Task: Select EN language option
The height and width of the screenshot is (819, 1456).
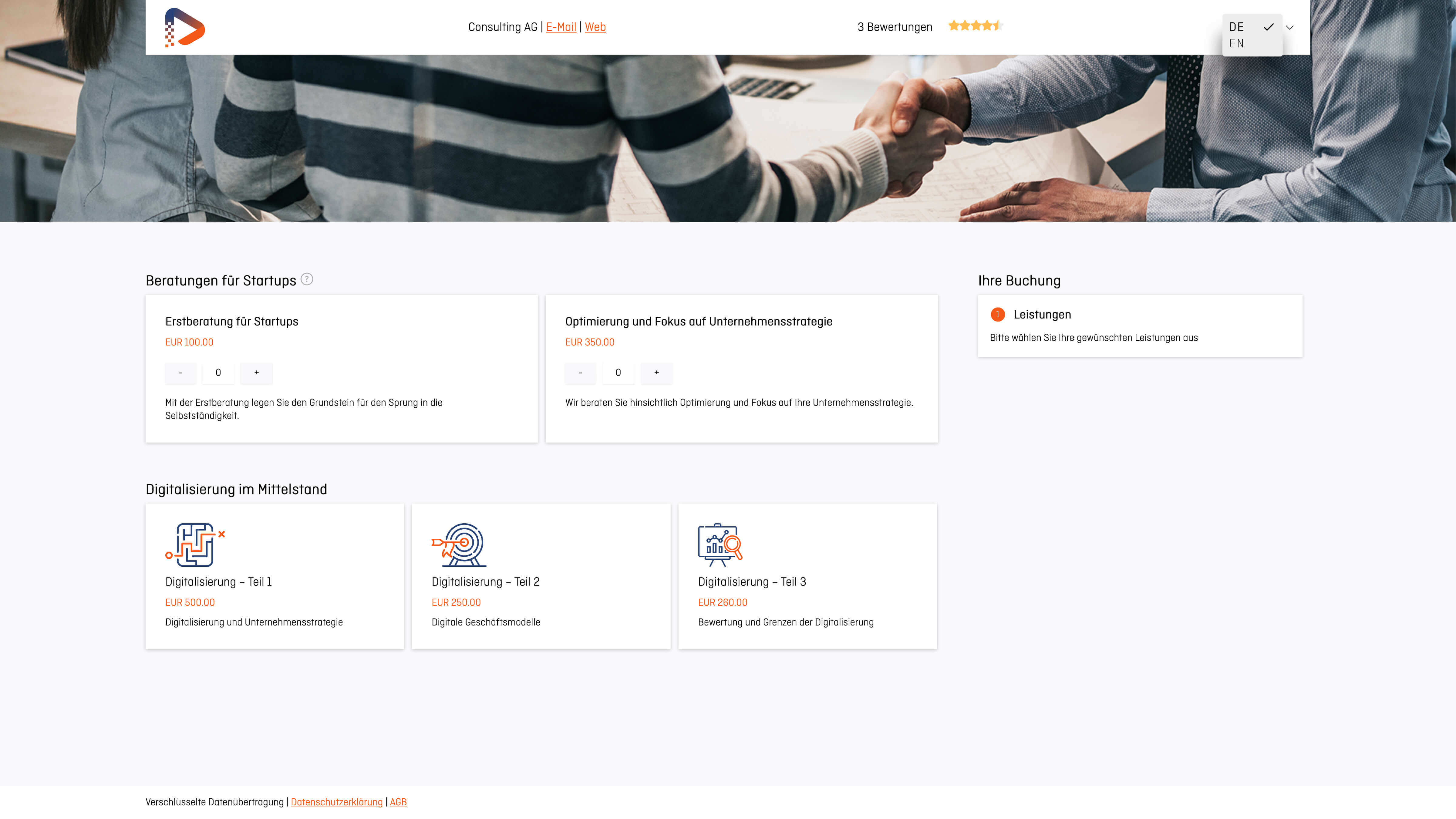Action: [x=1236, y=43]
